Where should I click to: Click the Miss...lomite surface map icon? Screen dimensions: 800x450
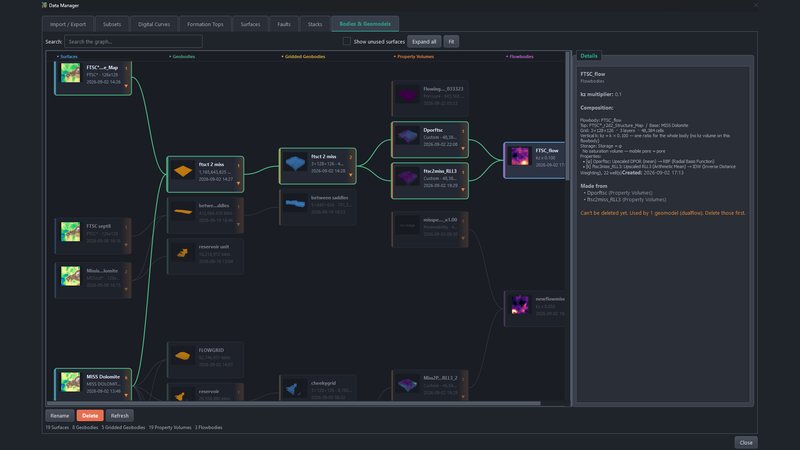click(70, 276)
